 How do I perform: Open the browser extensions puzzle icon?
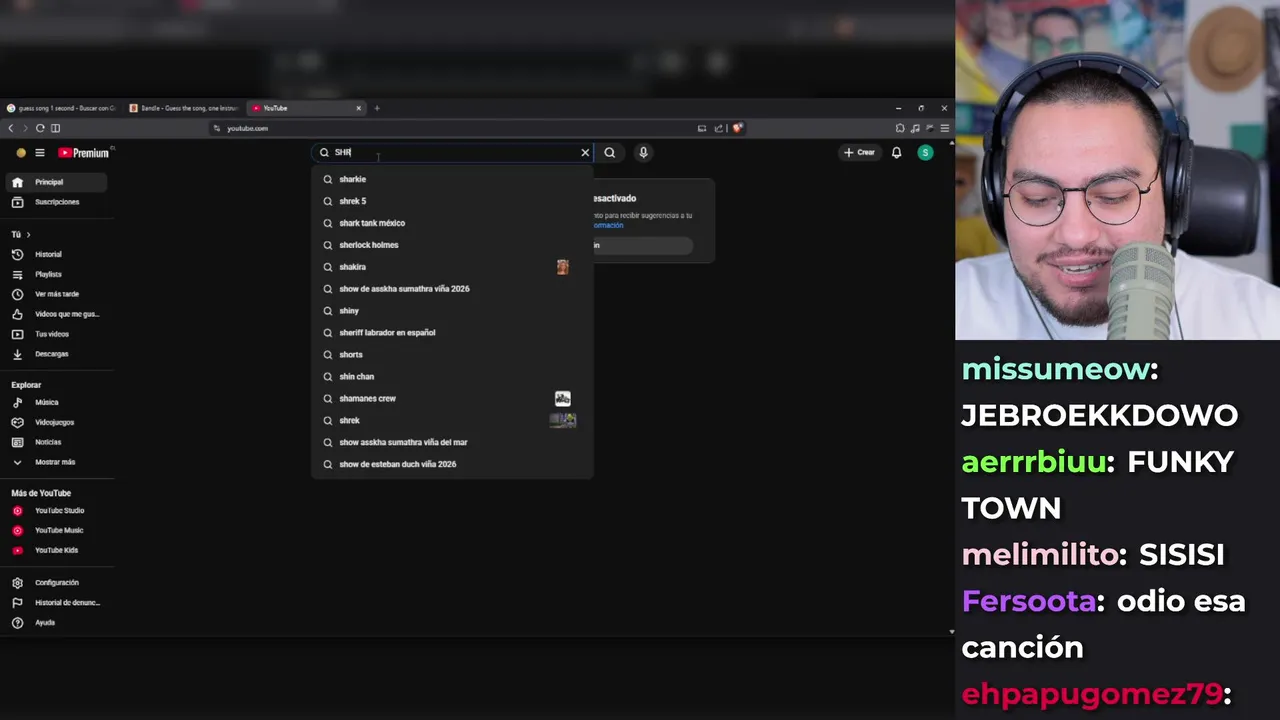[x=900, y=128]
